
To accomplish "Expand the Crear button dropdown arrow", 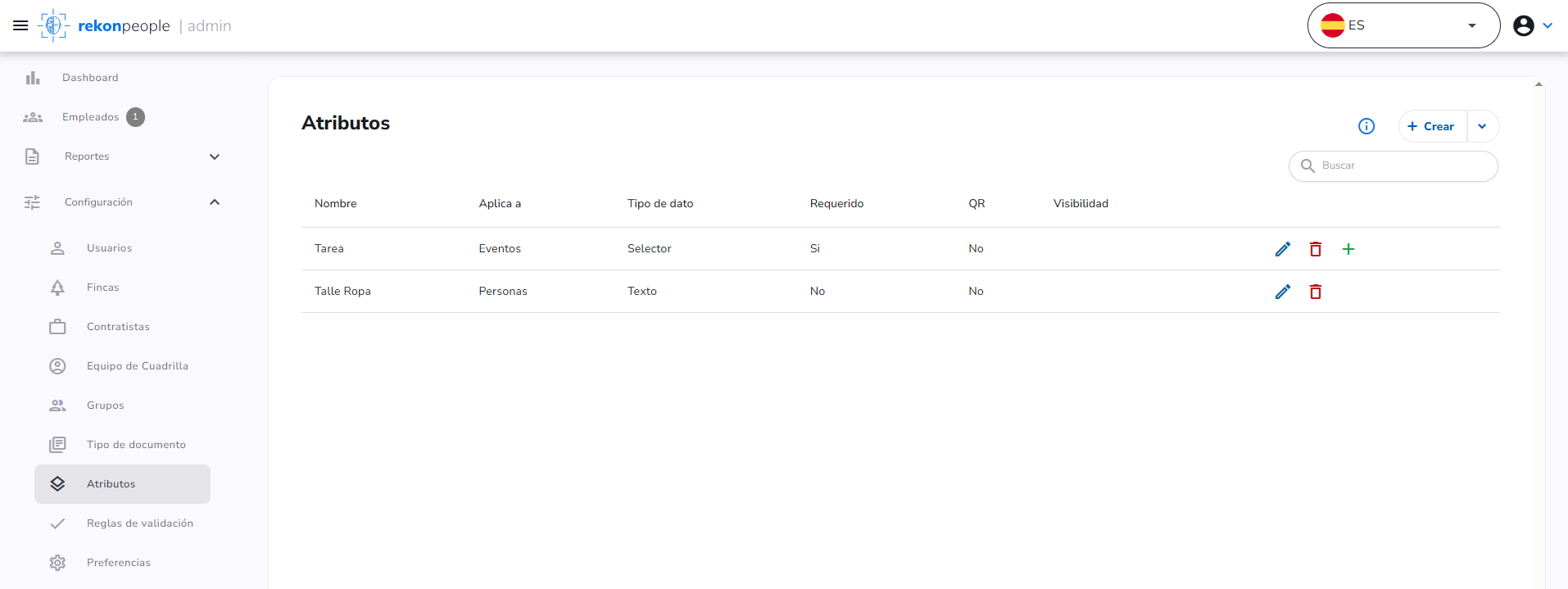I will (1483, 126).
